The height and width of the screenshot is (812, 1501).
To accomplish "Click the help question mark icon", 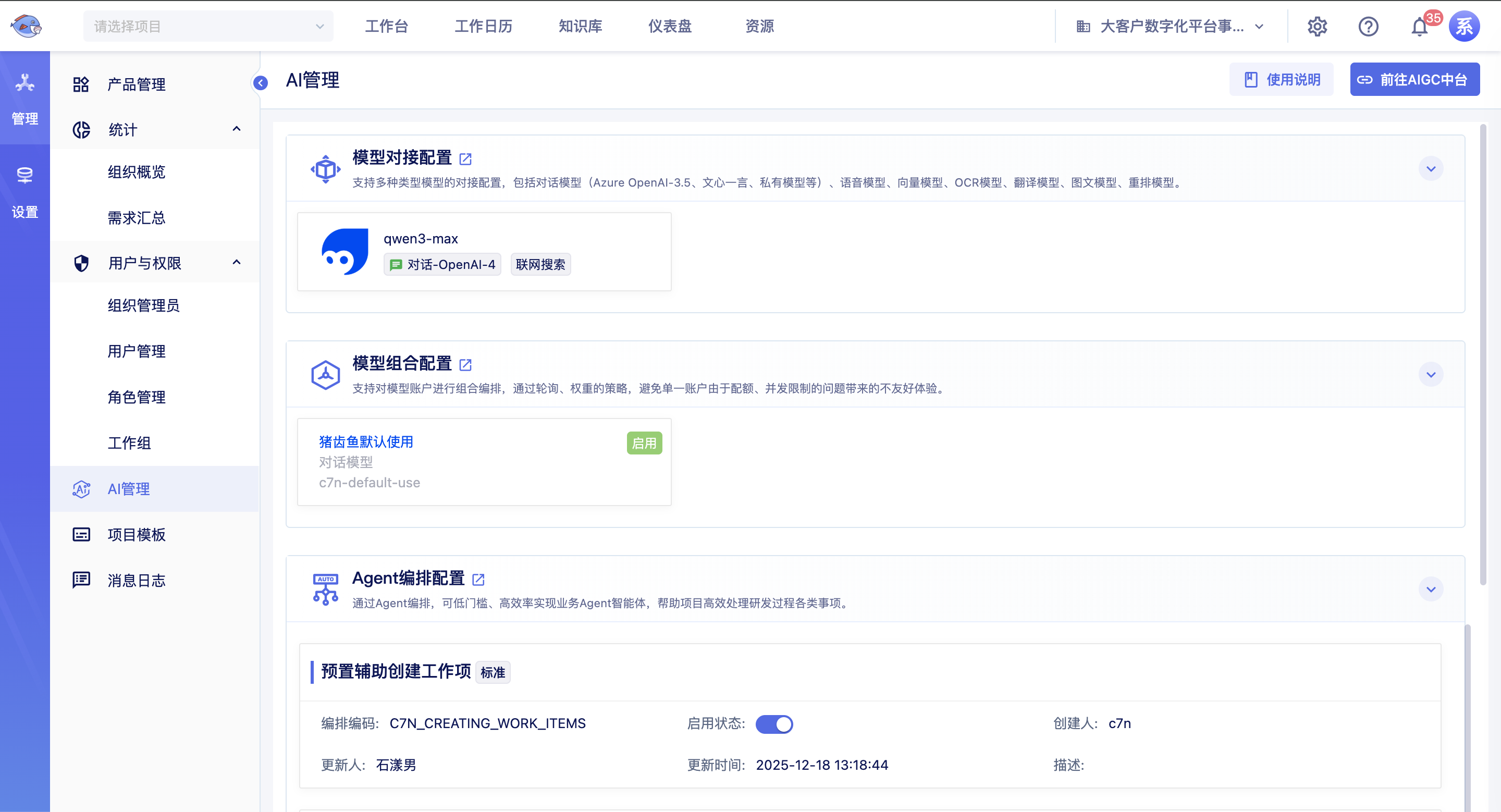I will pyautogui.click(x=1368, y=26).
